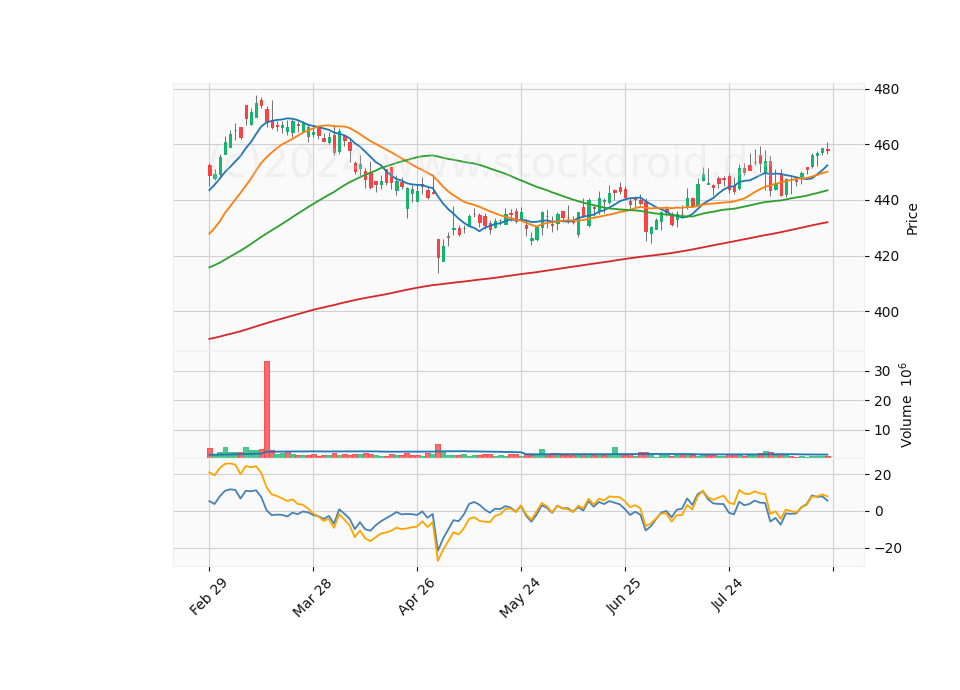Click the red long-term moving average line

(x=520, y=274)
